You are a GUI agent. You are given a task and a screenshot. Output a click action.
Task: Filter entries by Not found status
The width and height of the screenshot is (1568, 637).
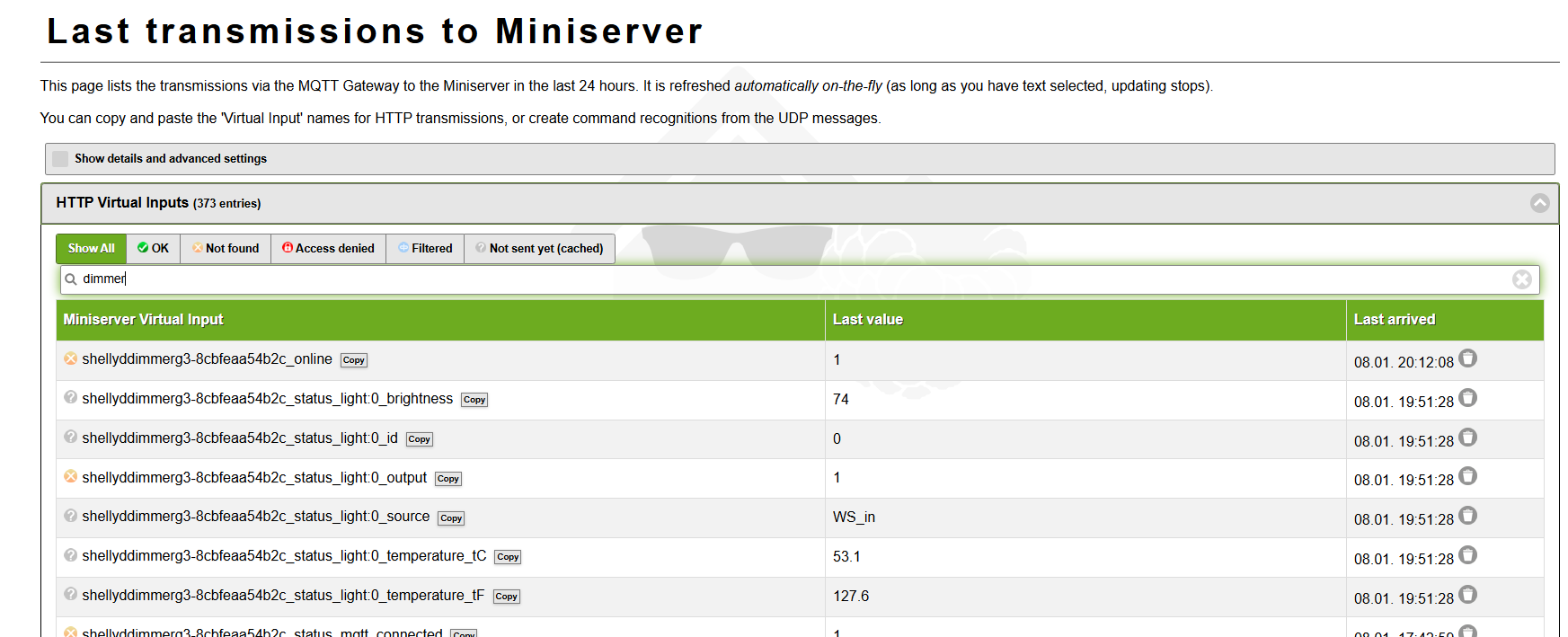[x=226, y=249]
